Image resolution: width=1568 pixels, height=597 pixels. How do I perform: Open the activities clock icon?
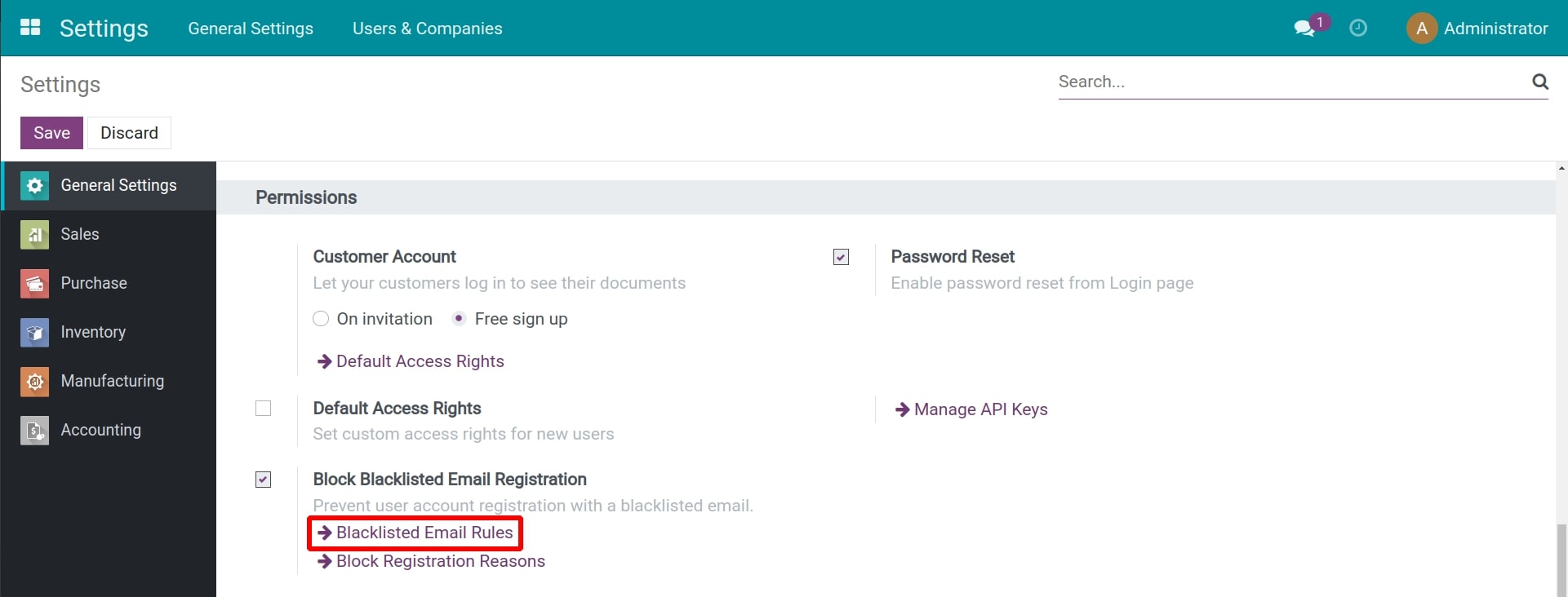[1358, 28]
